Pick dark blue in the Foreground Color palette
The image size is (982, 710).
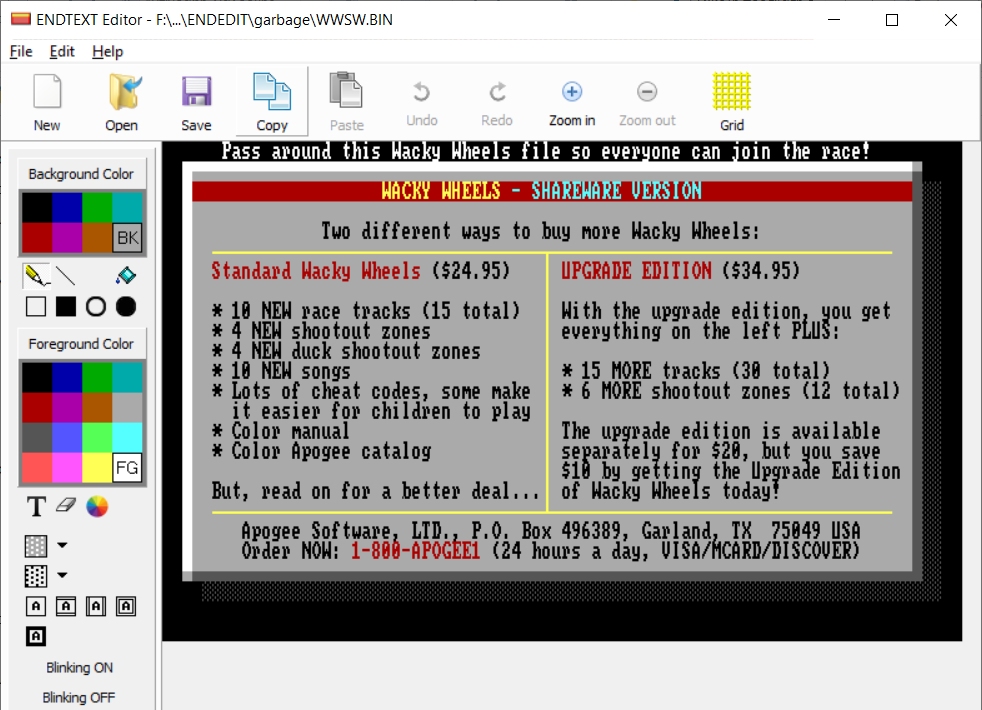(67, 378)
